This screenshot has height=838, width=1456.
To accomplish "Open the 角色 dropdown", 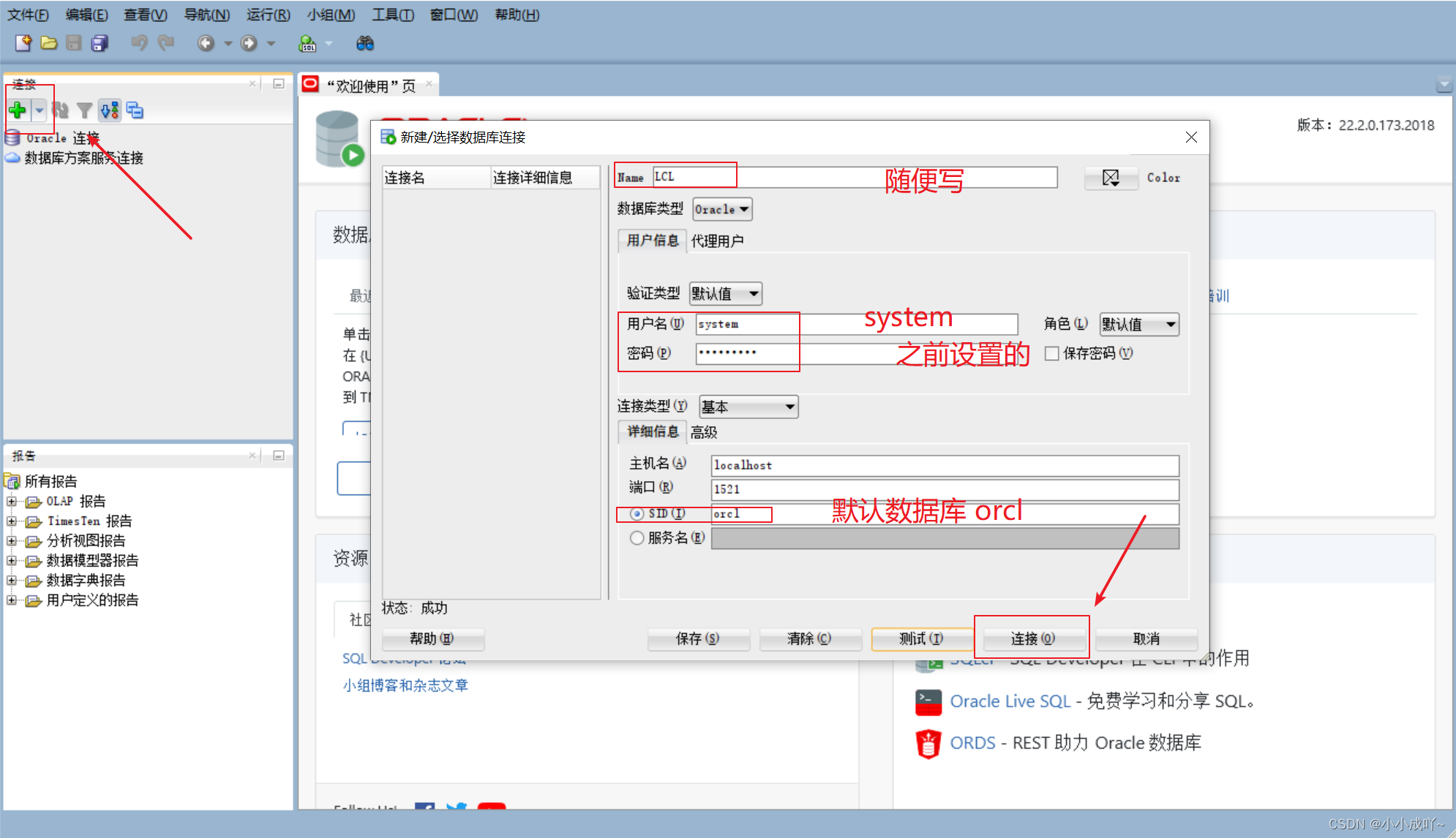I will 1139,324.
